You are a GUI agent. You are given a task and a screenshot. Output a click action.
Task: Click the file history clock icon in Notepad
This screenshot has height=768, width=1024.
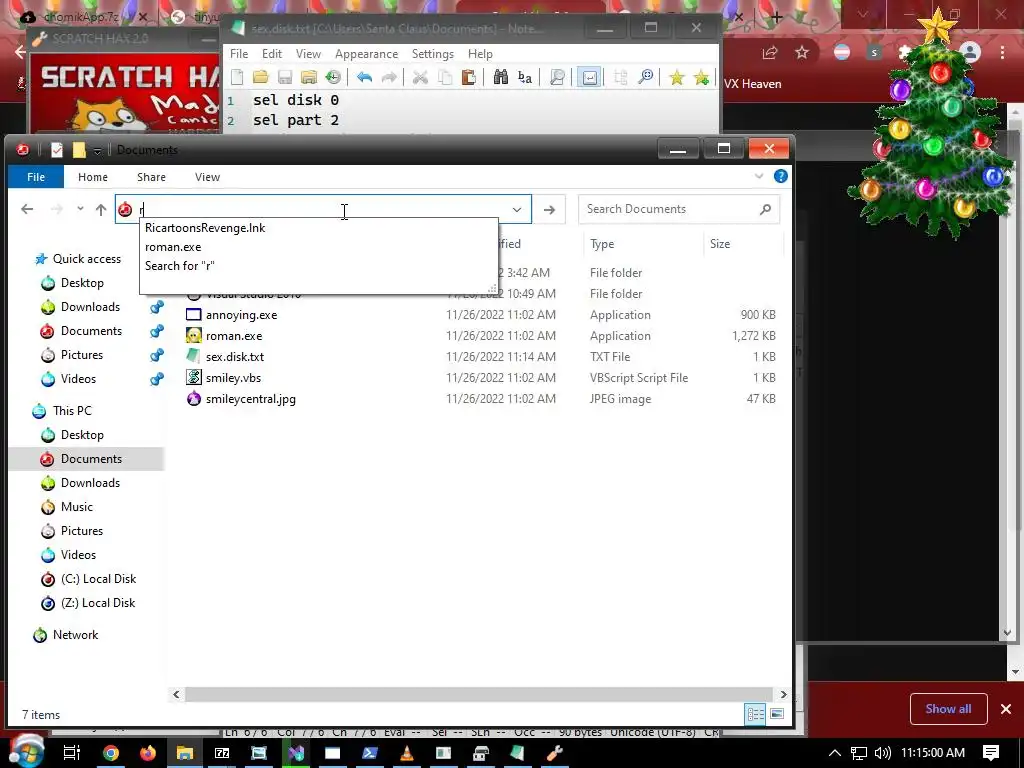point(333,78)
